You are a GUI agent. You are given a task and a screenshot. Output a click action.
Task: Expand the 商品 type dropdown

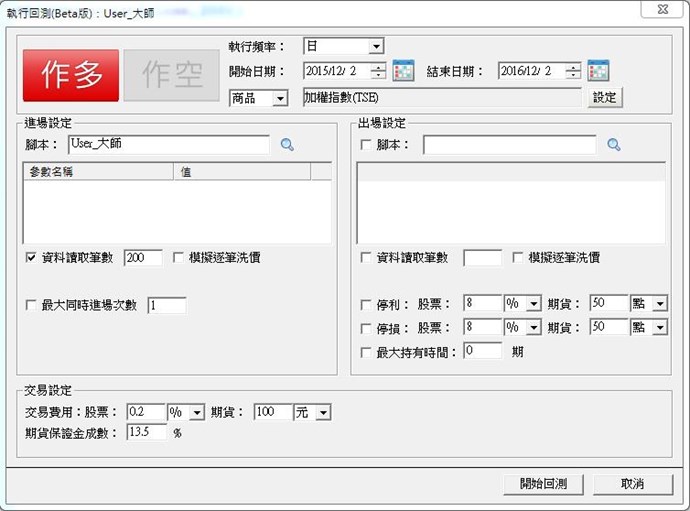click(280, 98)
